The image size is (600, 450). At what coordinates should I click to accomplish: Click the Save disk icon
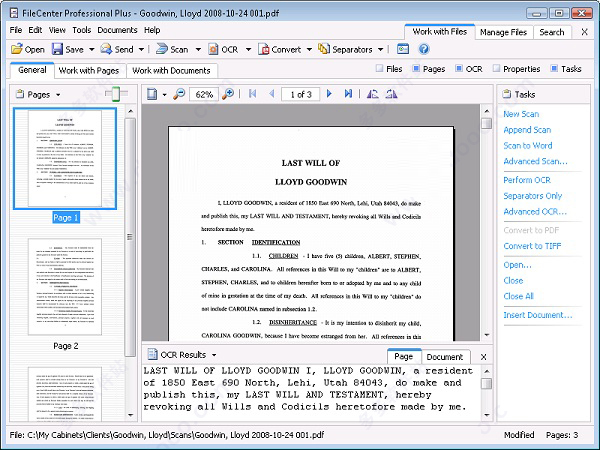tap(56, 49)
